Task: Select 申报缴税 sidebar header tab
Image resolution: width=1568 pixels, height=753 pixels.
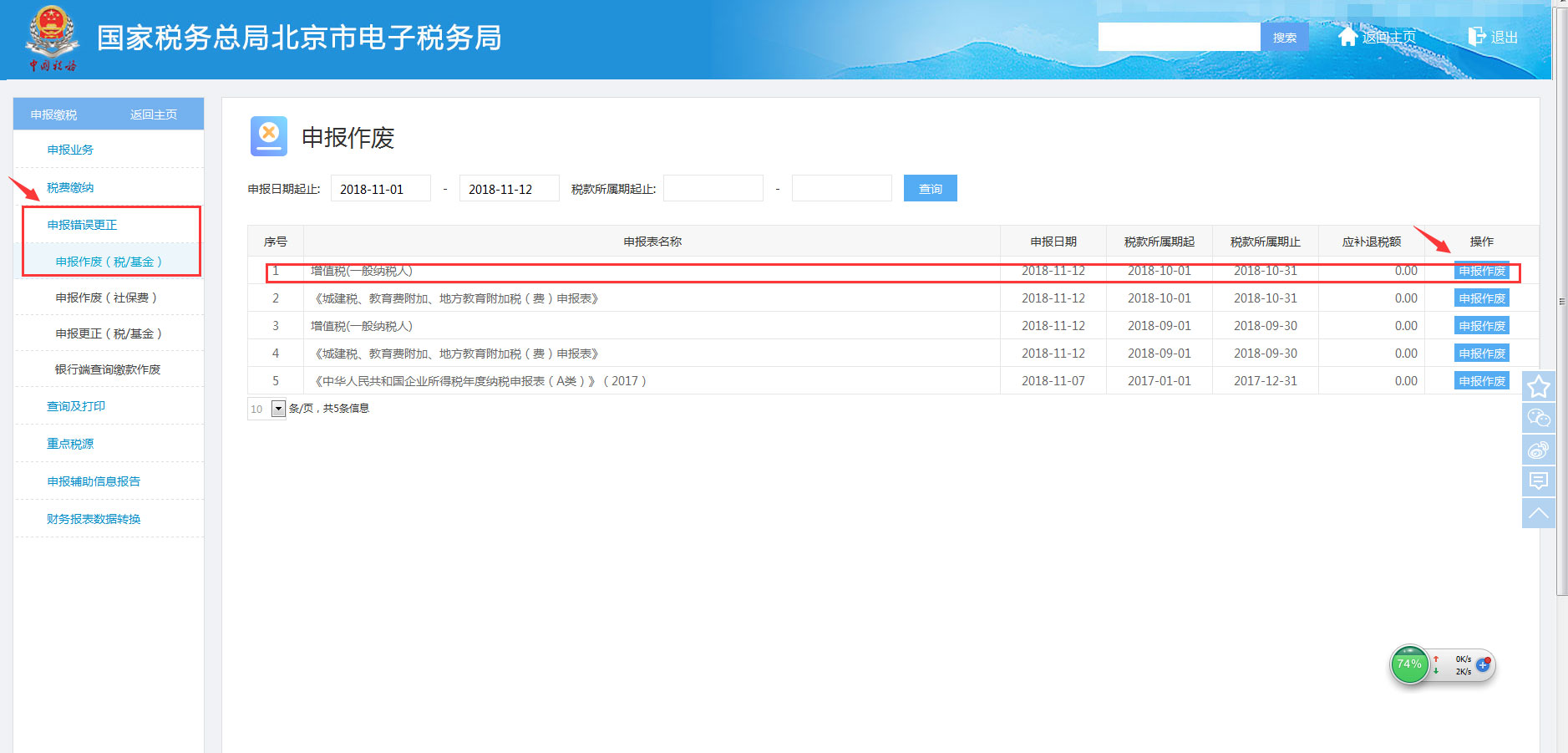Action: tap(53, 114)
